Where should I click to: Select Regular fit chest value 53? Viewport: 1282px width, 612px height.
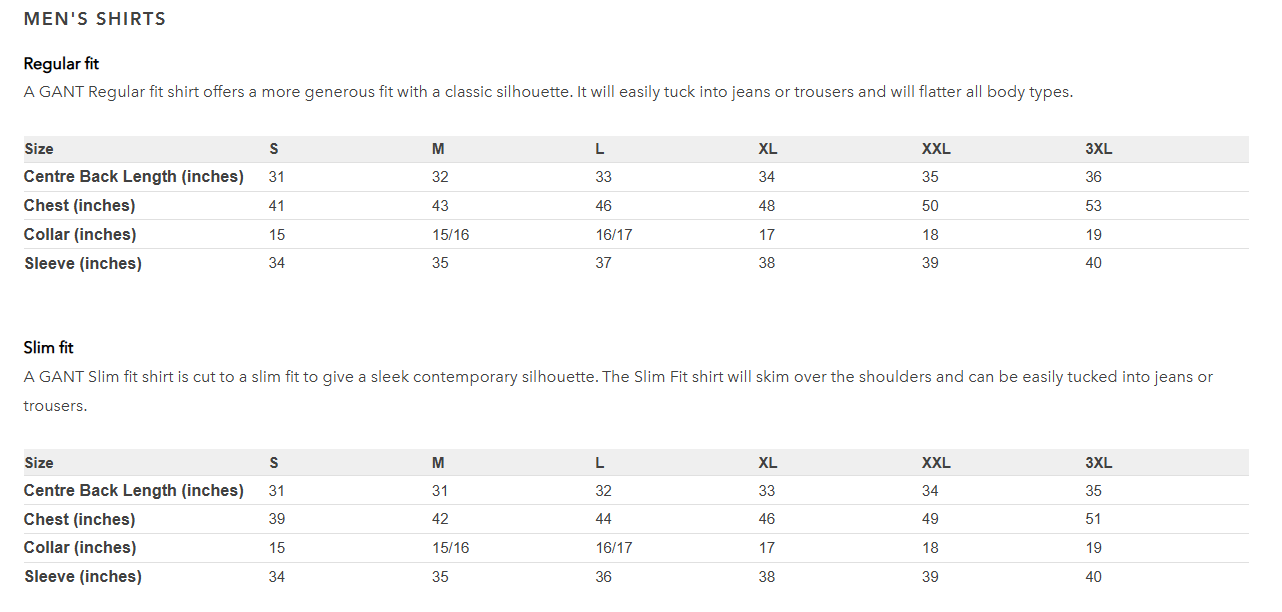tap(1093, 206)
